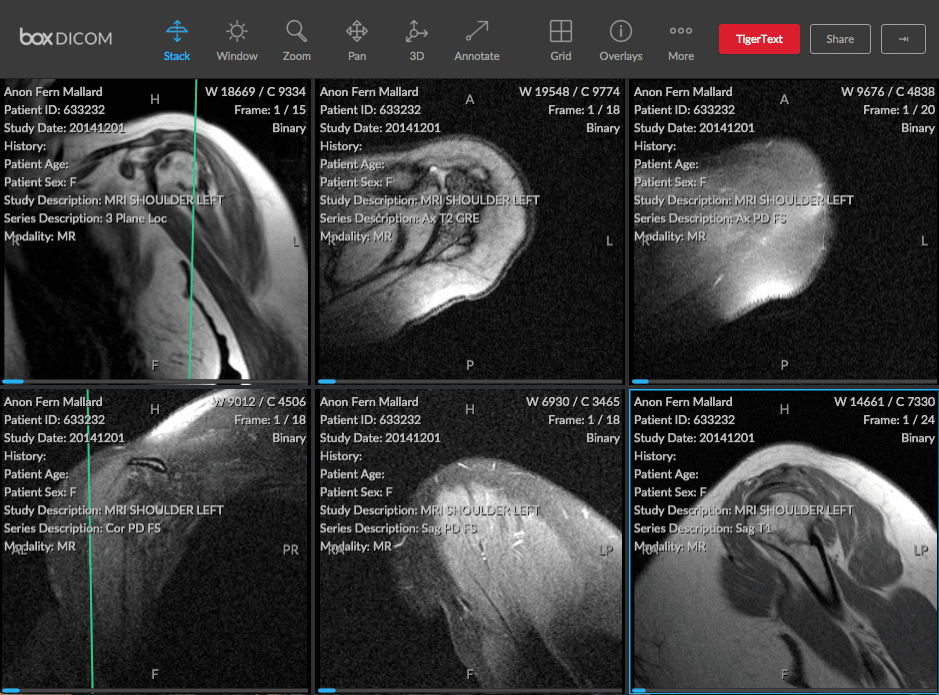Open the More tools menu
This screenshot has height=695, width=939.
click(x=681, y=40)
